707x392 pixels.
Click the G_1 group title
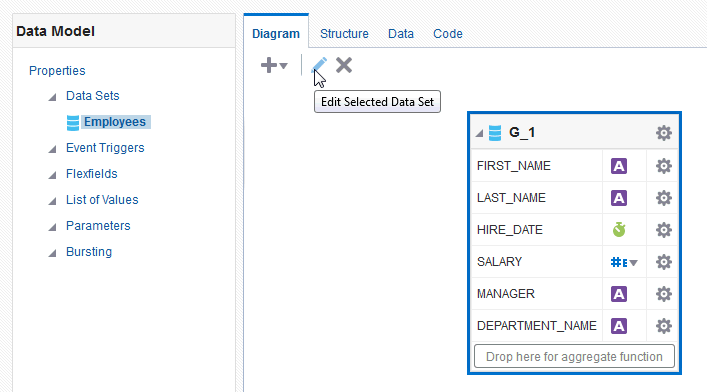pos(522,133)
